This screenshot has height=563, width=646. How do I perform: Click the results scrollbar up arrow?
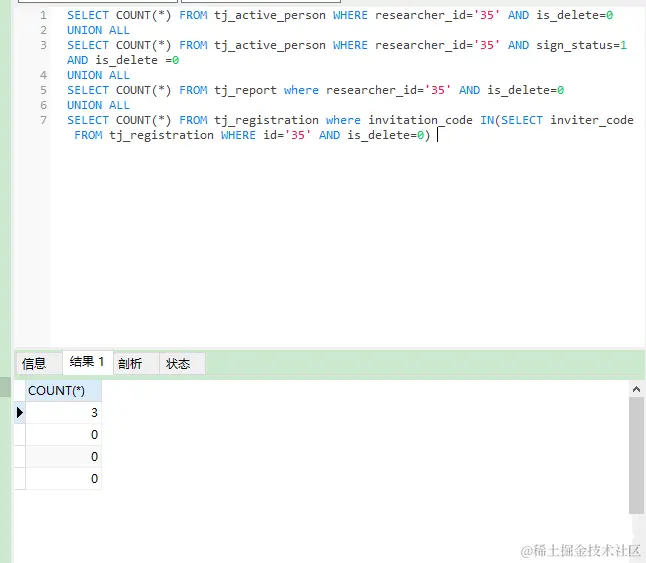pos(636,389)
